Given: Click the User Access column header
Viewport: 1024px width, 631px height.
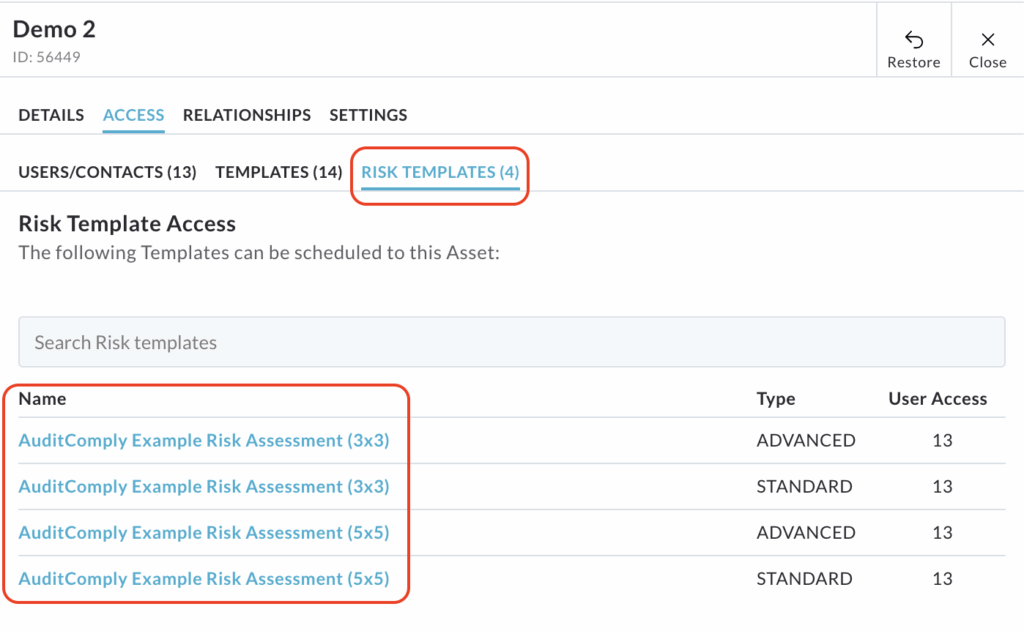Looking at the screenshot, I should tap(937, 398).
